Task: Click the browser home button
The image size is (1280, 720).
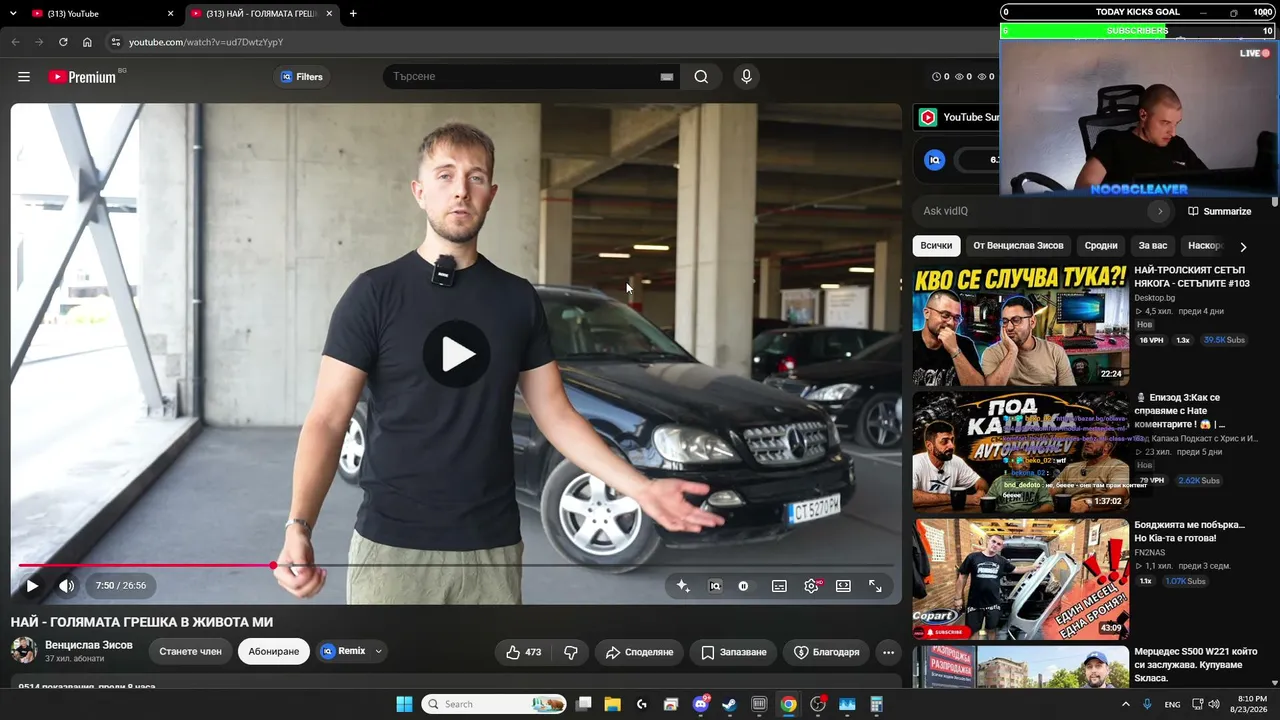Action: 87,42
